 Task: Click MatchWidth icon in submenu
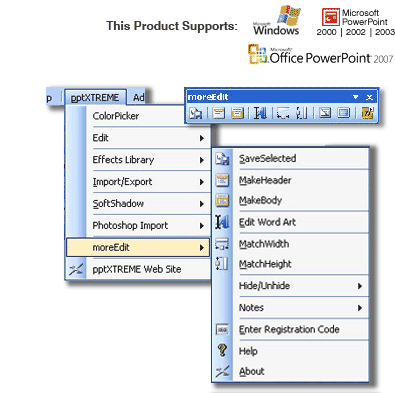222,244
